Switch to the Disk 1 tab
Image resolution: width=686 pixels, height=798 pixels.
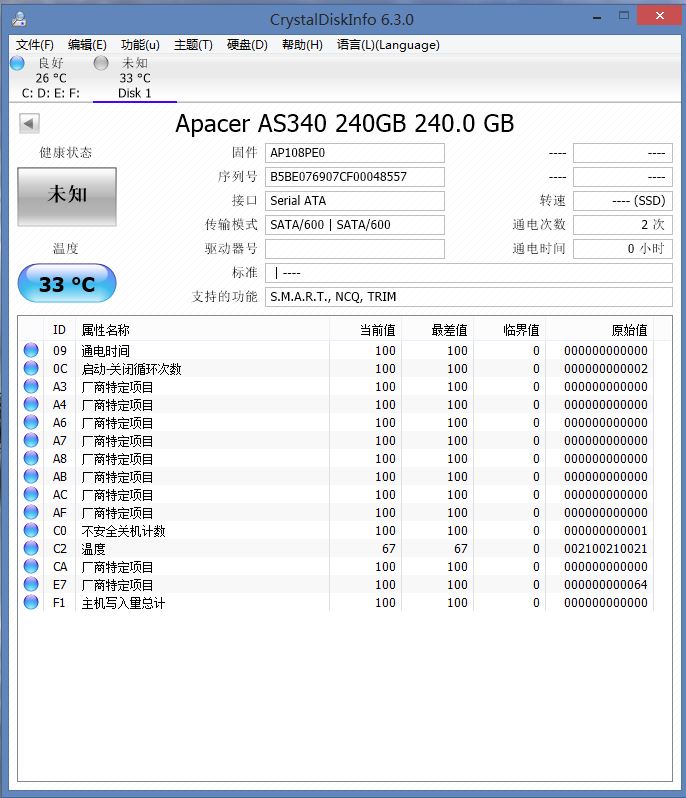[x=134, y=78]
